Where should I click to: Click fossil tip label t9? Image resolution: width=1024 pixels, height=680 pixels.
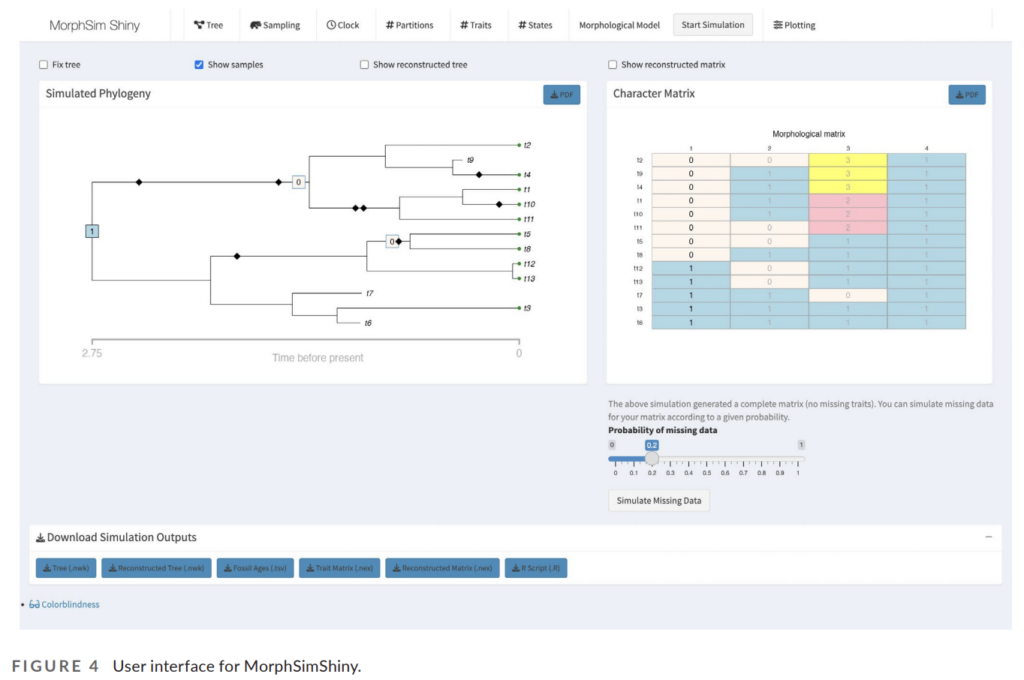pos(470,160)
